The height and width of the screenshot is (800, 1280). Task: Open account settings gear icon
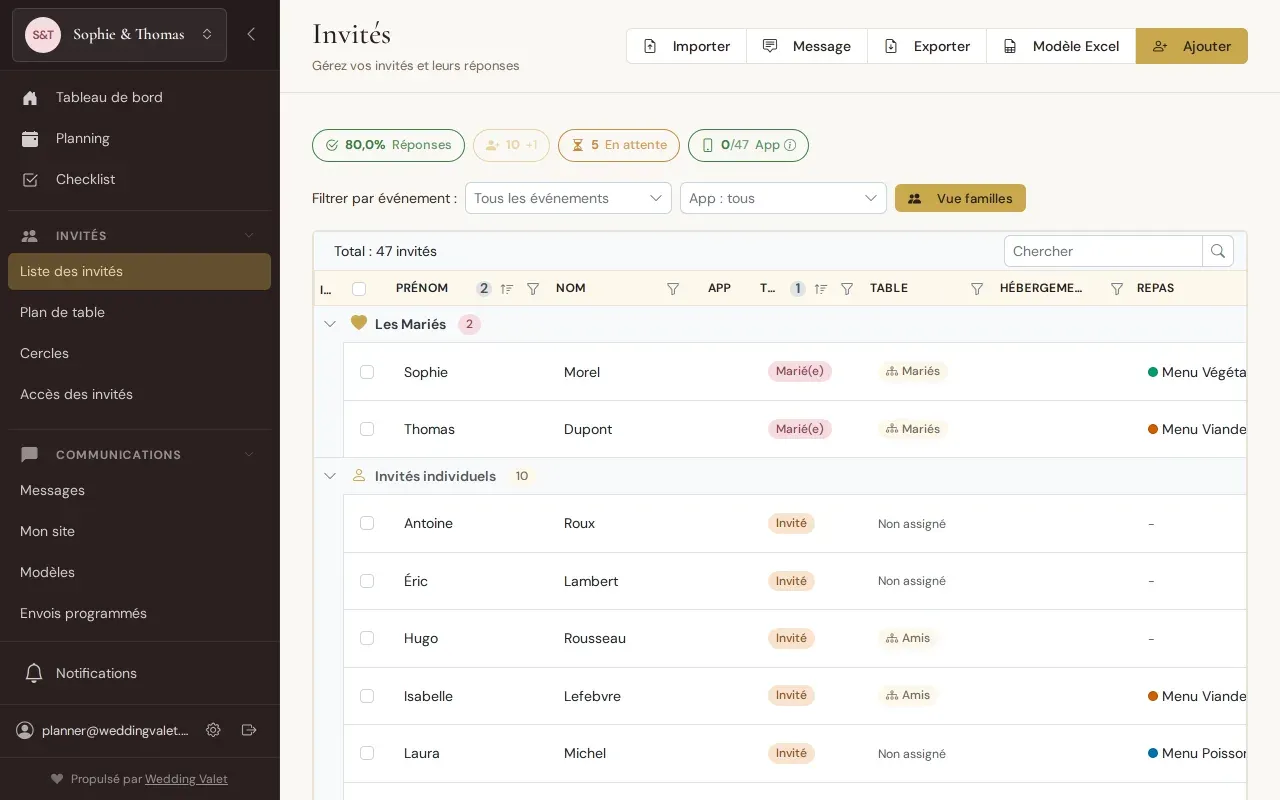(x=213, y=730)
